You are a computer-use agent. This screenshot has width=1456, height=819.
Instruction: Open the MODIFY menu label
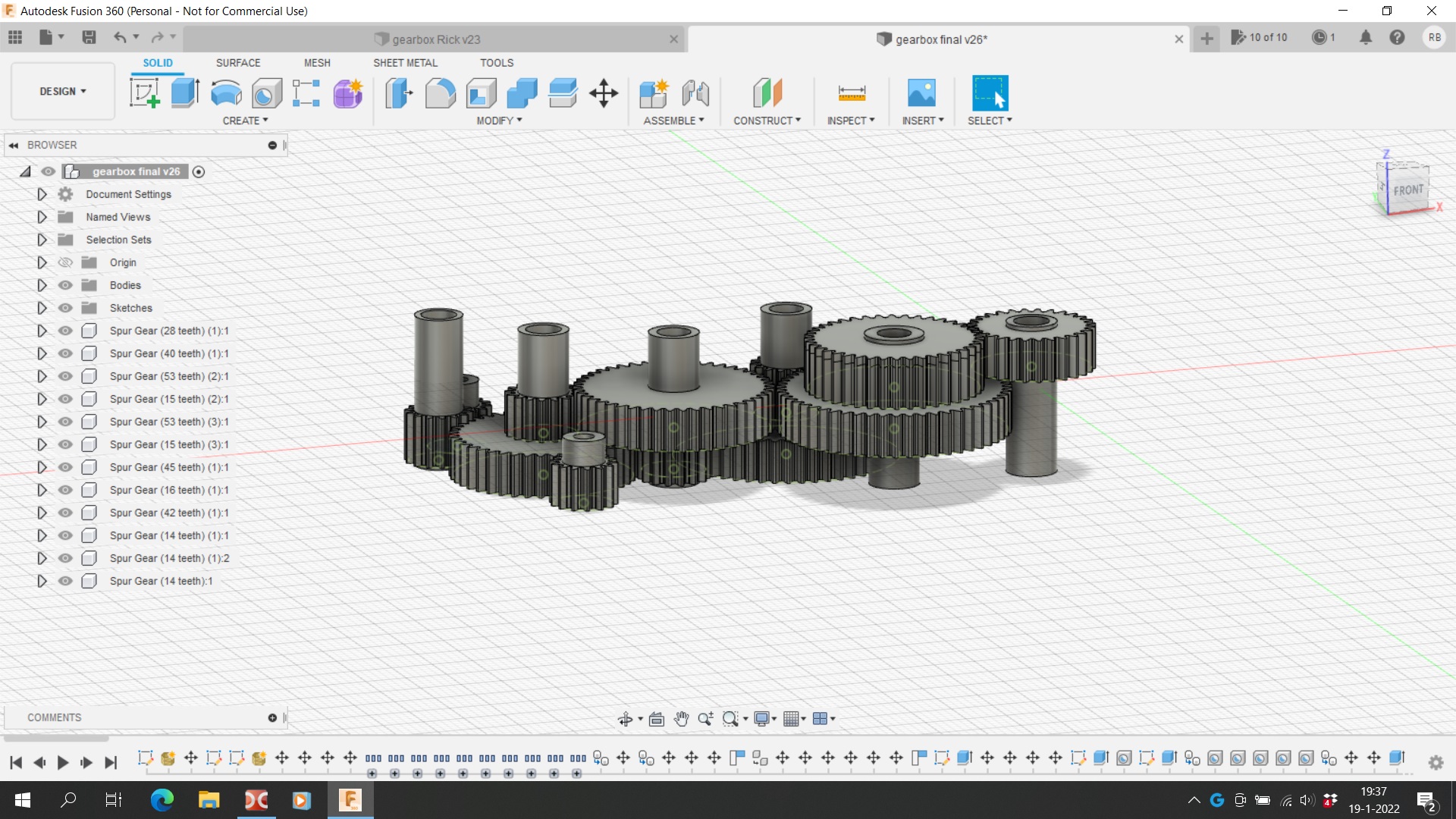click(499, 121)
